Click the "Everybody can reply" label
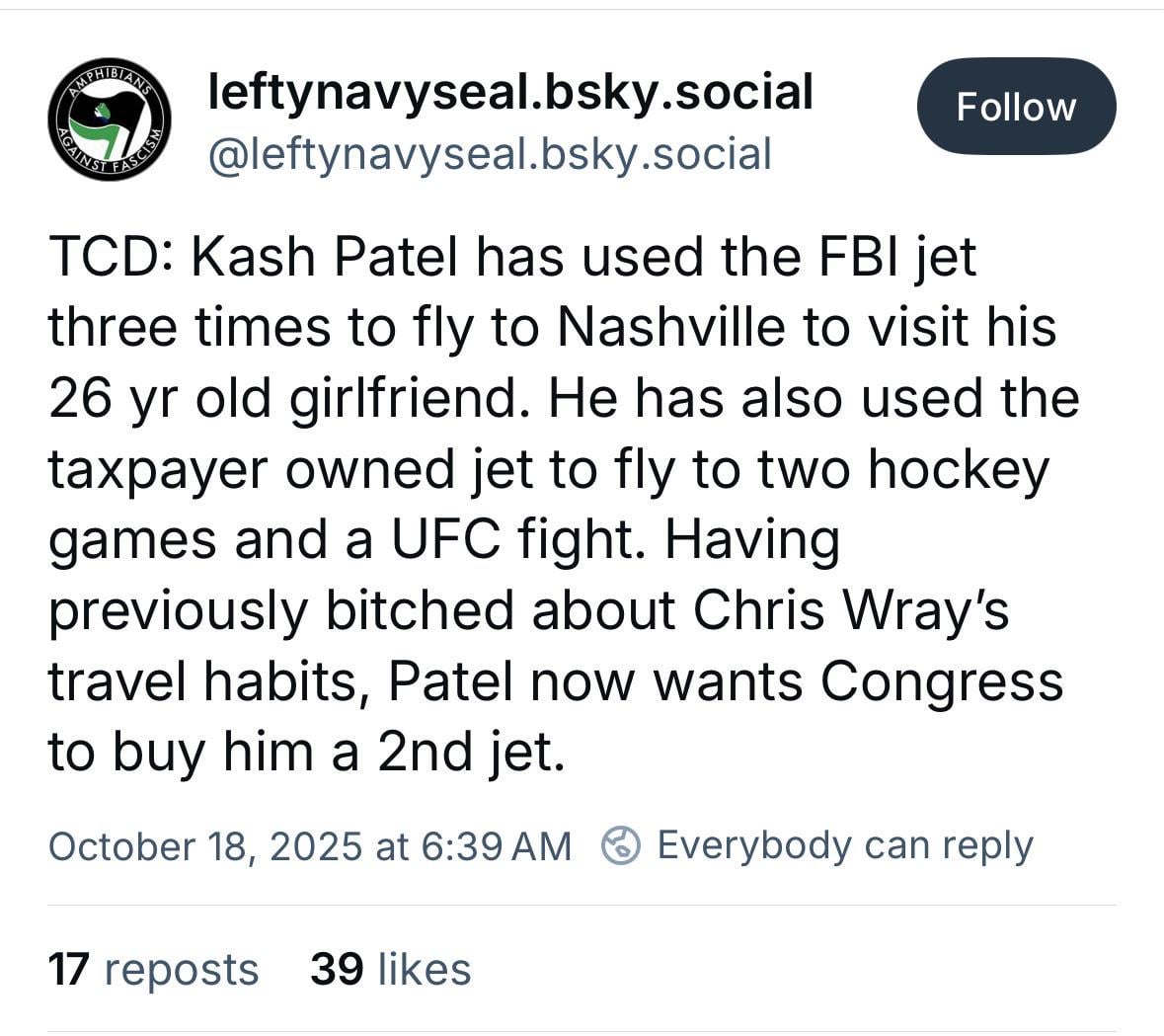1164x1036 pixels. tap(844, 845)
